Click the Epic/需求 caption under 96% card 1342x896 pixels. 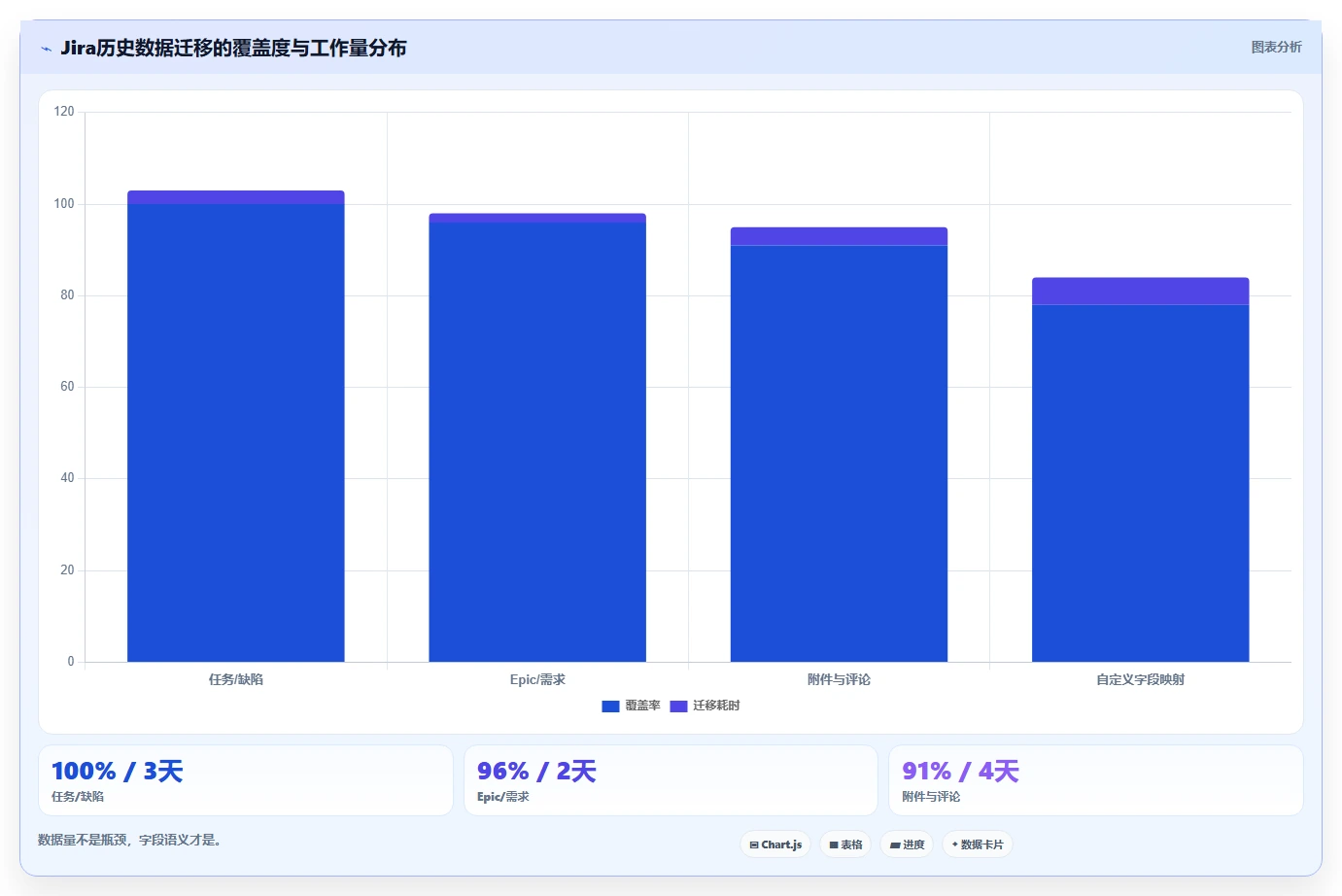(x=503, y=797)
